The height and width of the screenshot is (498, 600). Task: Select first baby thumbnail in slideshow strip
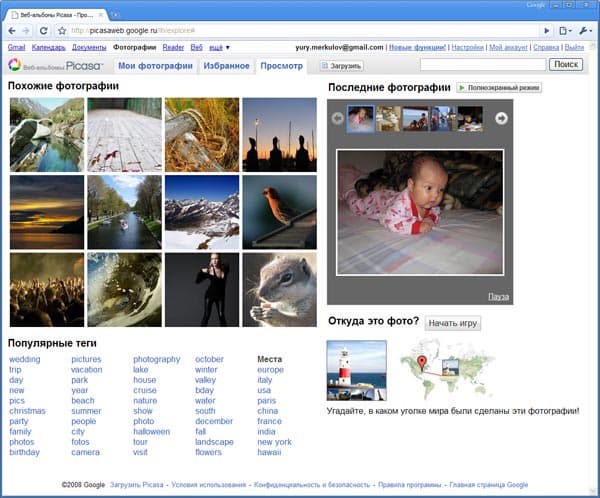pyautogui.click(x=360, y=119)
